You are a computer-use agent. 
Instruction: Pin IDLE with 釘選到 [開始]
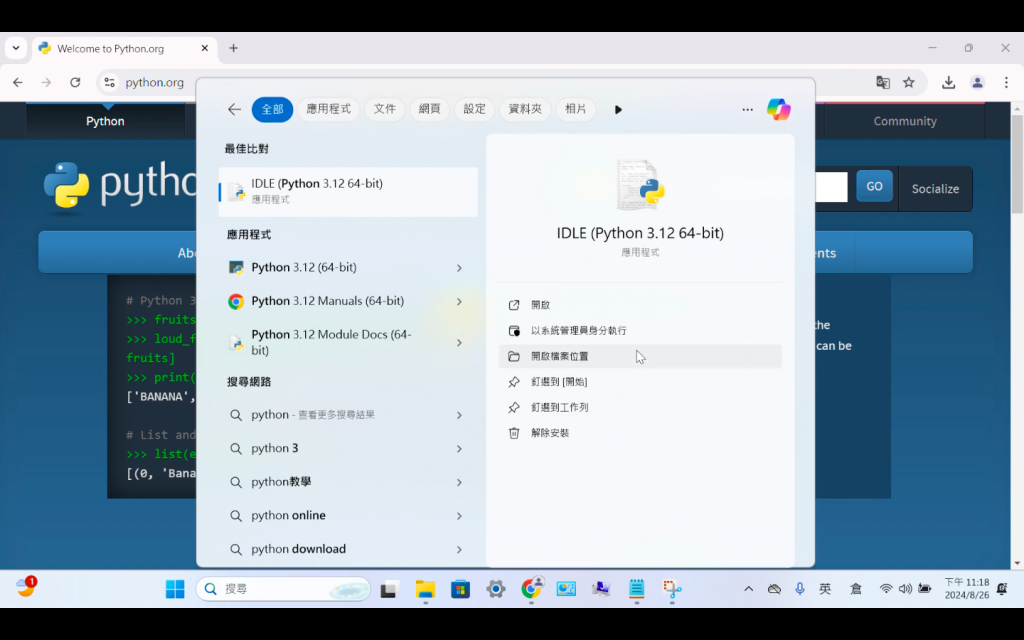click(640, 381)
